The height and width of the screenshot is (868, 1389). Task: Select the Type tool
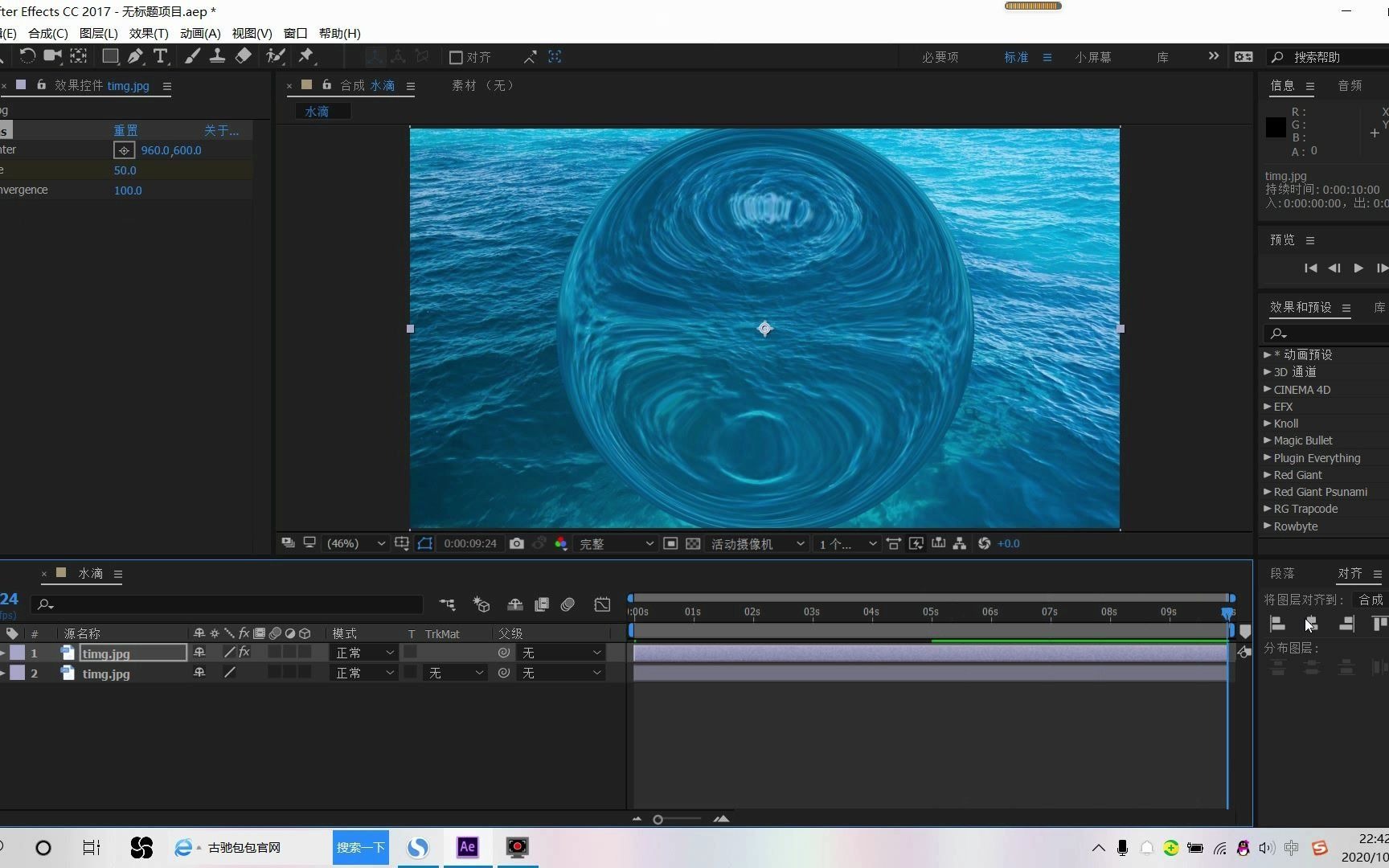pos(161,56)
